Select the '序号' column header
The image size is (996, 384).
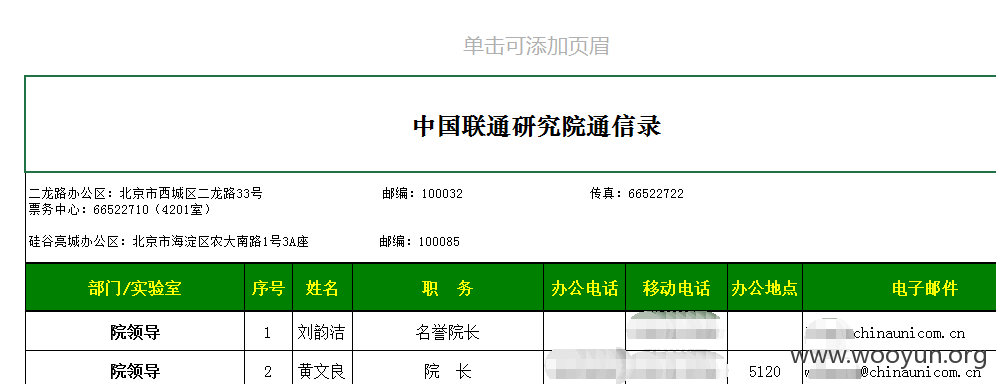268,288
